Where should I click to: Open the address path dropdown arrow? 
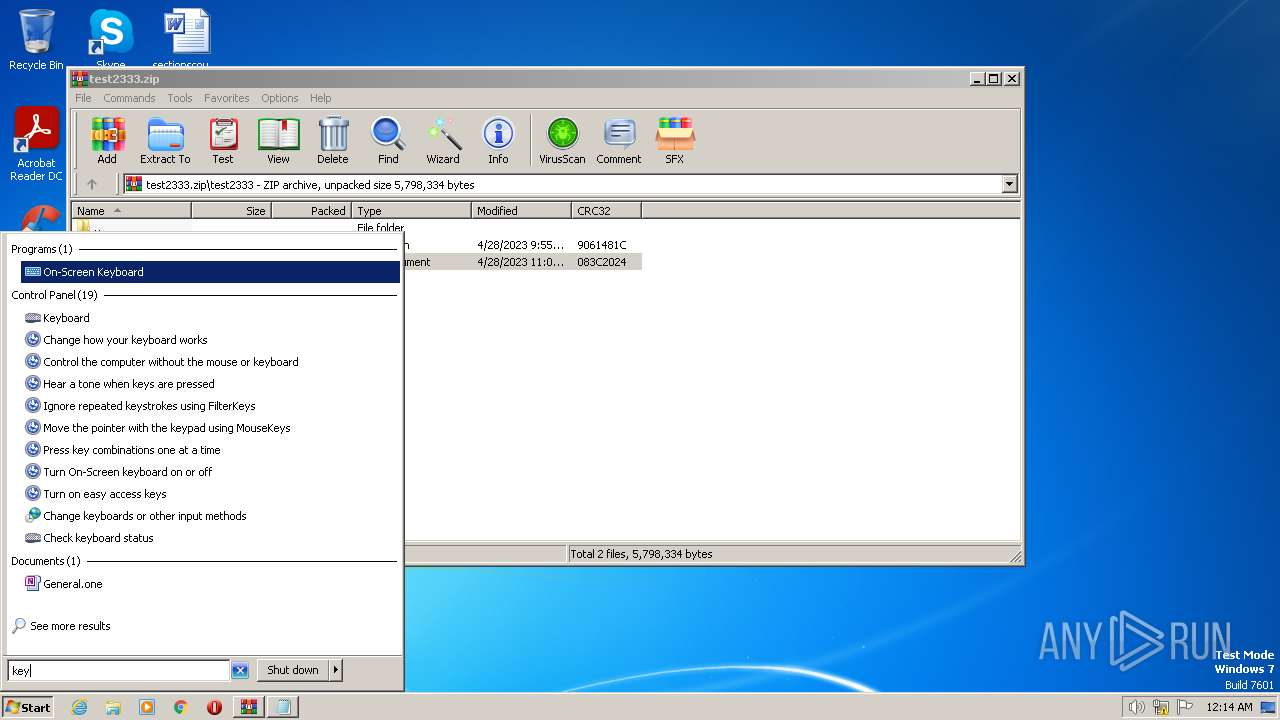pyautogui.click(x=1009, y=184)
